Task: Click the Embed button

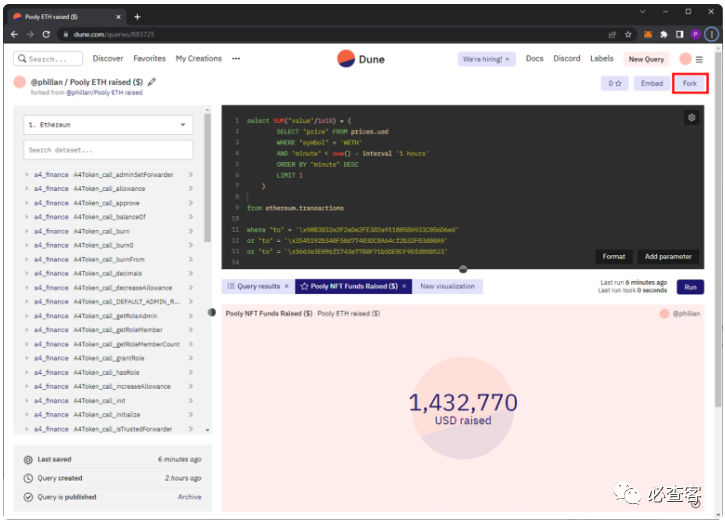Action: 651,83
